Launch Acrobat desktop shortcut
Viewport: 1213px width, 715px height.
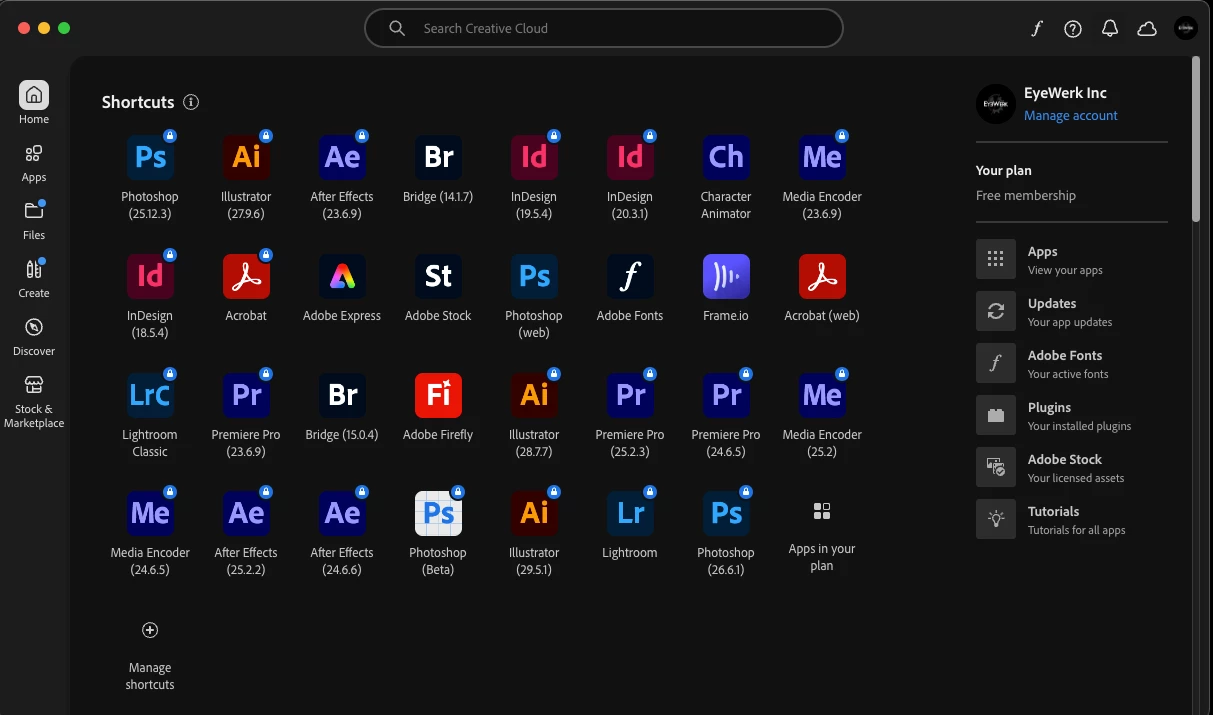tap(246, 276)
